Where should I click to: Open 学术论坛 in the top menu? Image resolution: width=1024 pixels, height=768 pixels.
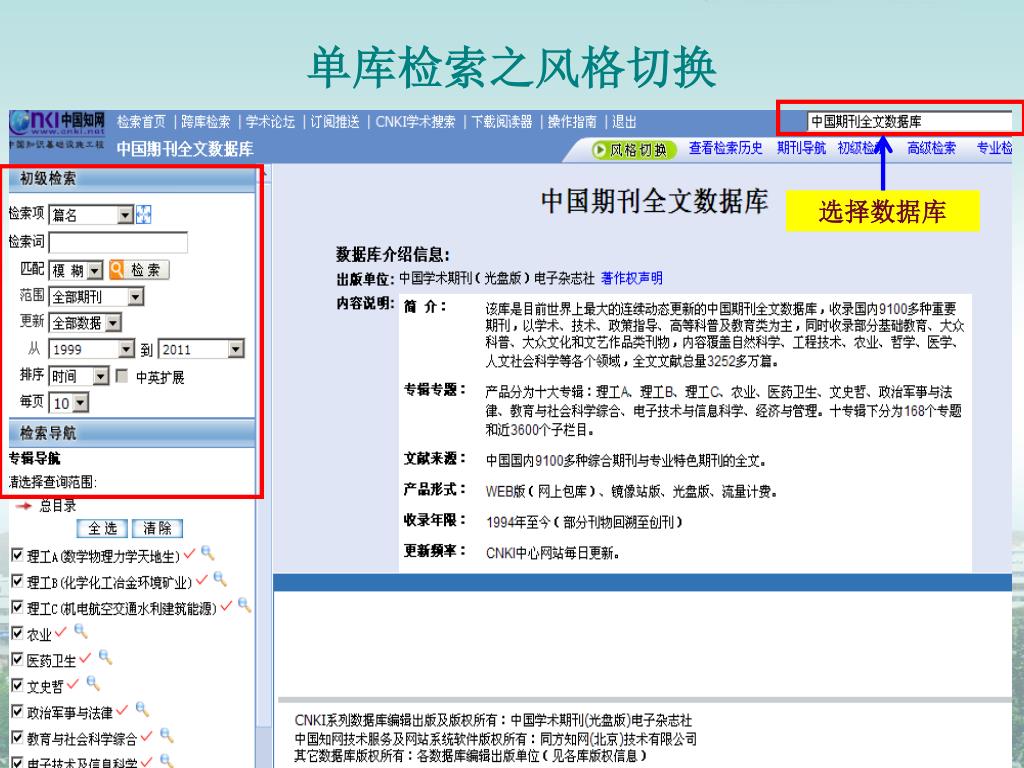point(270,122)
